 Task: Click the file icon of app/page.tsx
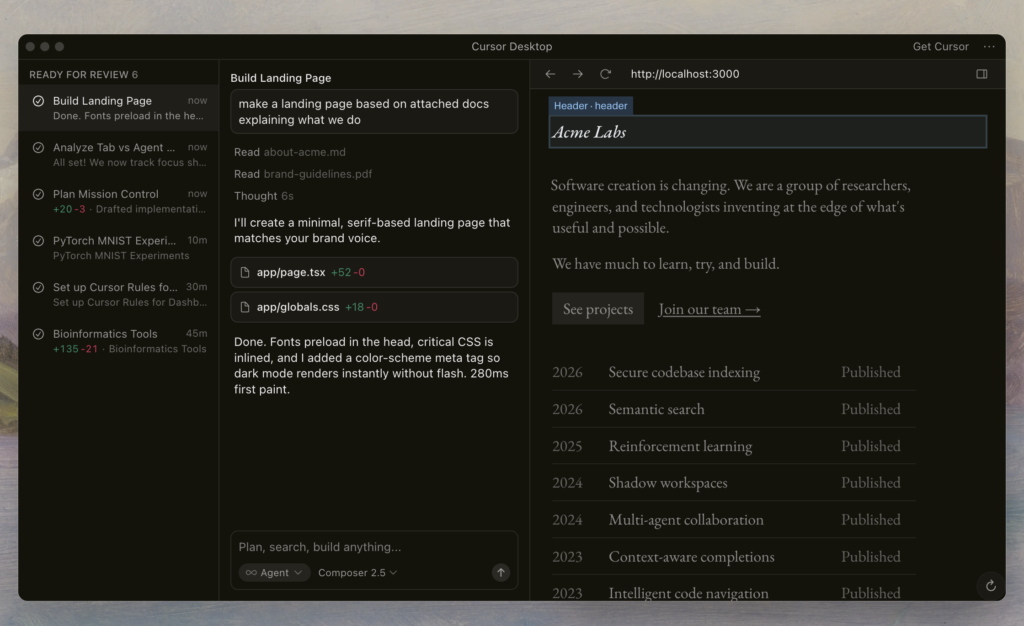pos(245,272)
